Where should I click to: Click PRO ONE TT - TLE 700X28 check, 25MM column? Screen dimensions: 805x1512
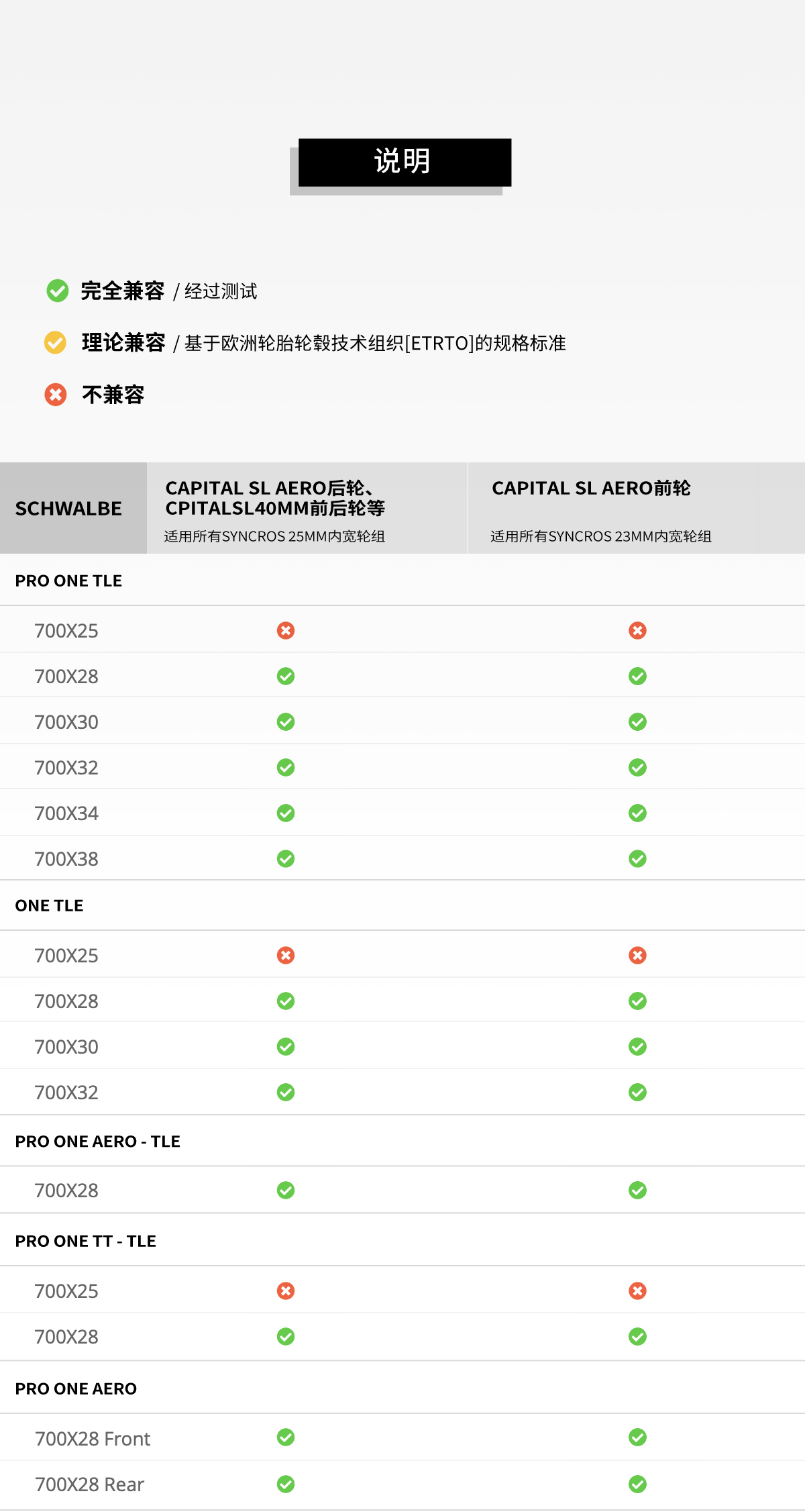pyautogui.click(x=286, y=1336)
